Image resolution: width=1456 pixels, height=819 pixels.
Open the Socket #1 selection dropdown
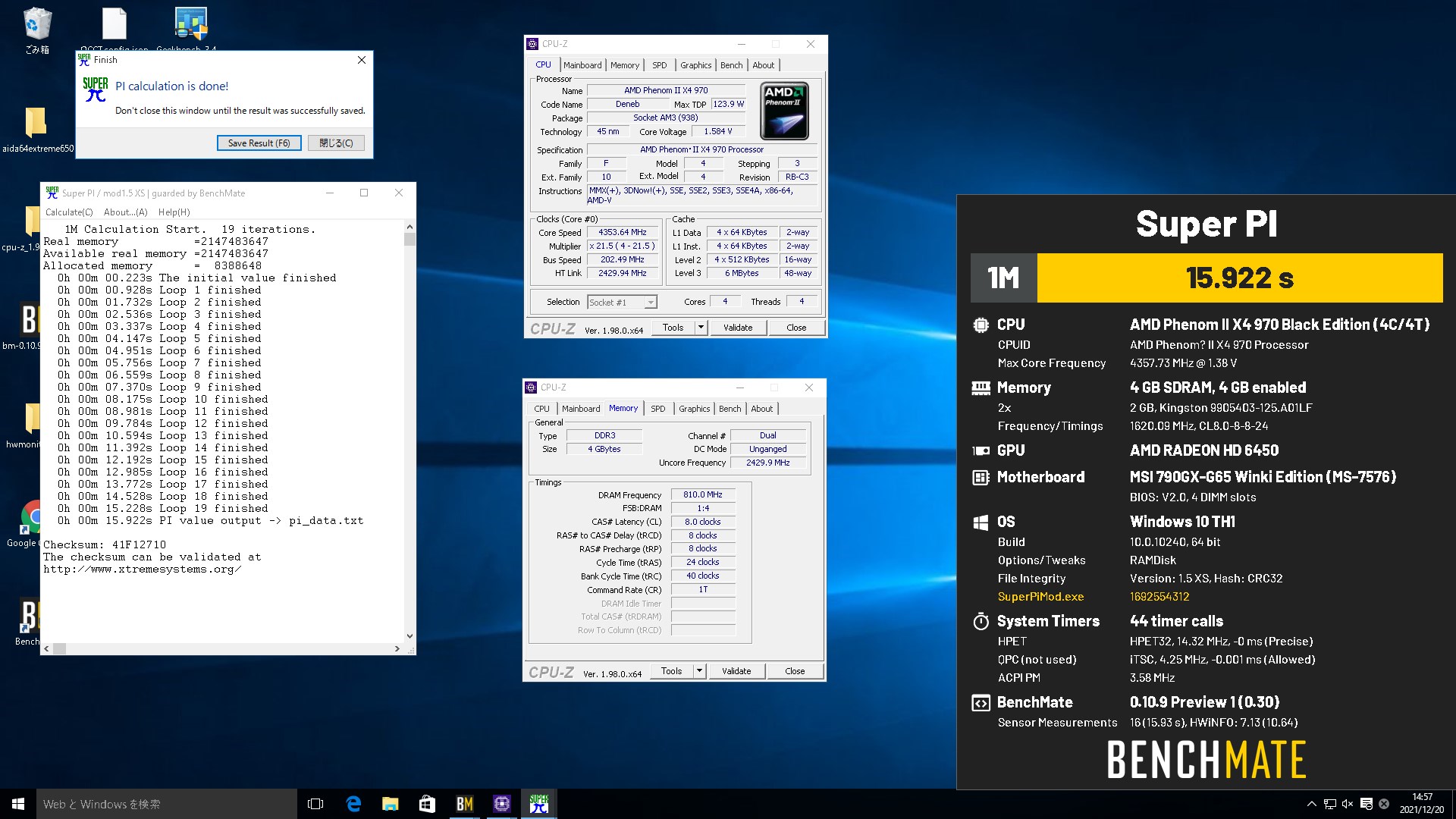point(622,303)
